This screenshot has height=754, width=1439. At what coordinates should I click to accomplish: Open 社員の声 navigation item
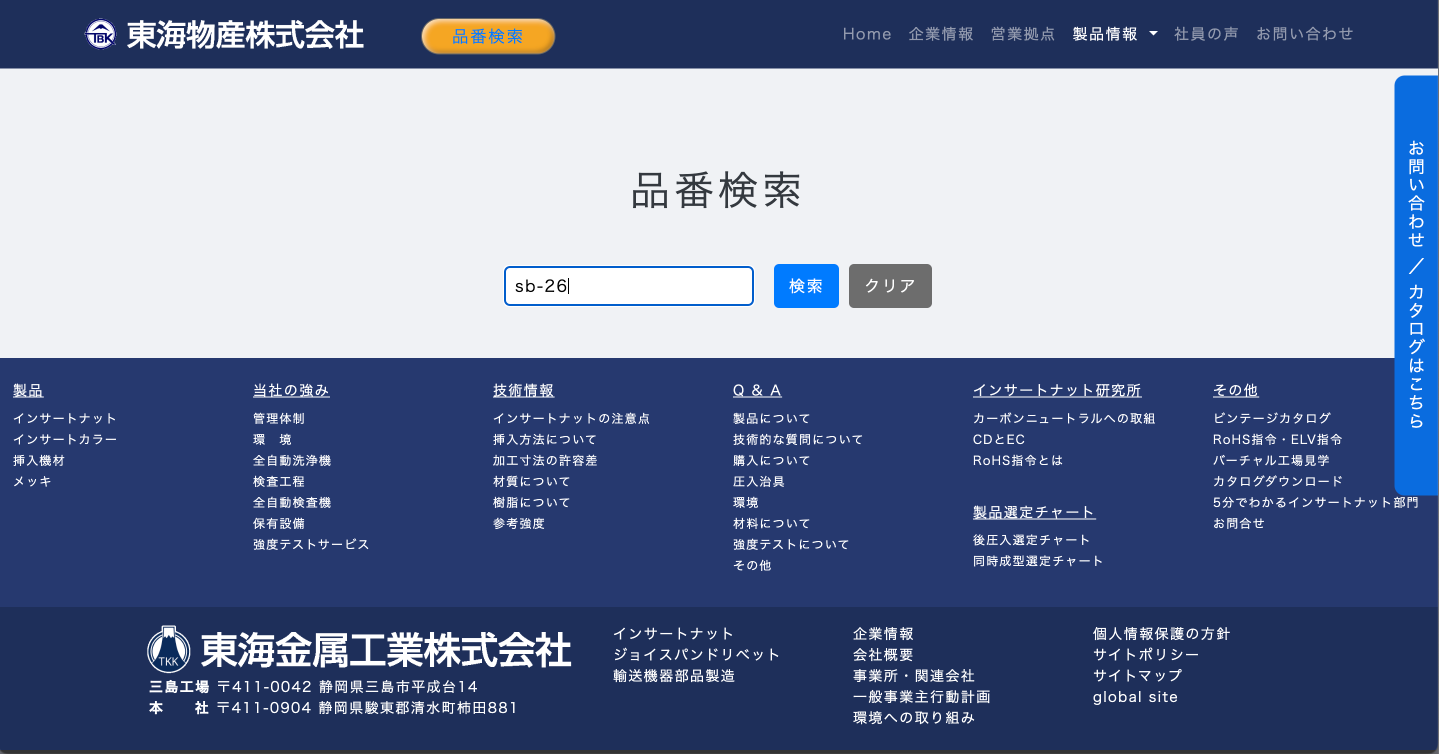pyautogui.click(x=1206, y=34)
